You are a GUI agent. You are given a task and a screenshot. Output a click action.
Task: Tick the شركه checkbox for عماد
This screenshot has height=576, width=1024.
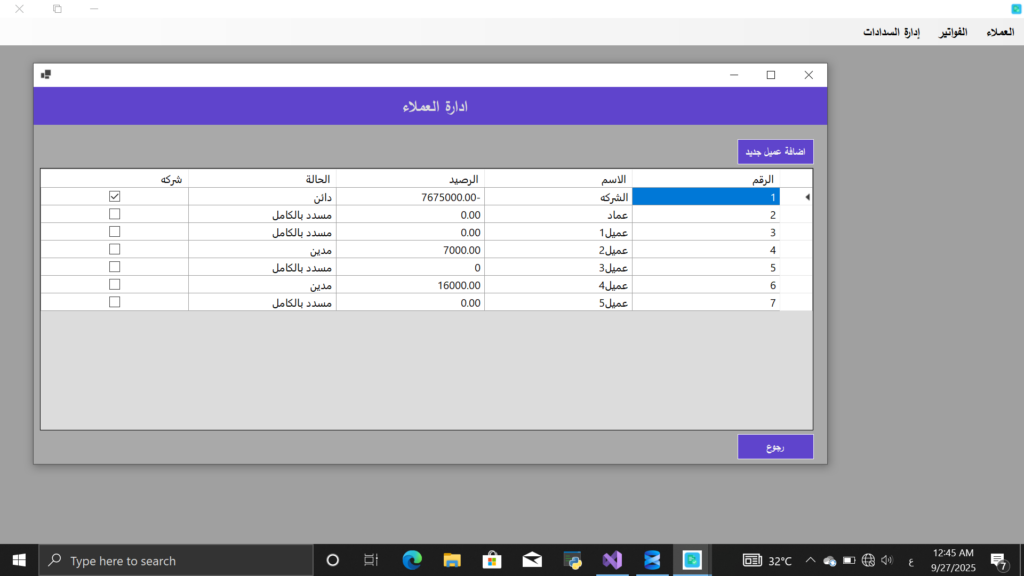pyautogui.click(x=114, y=214)
